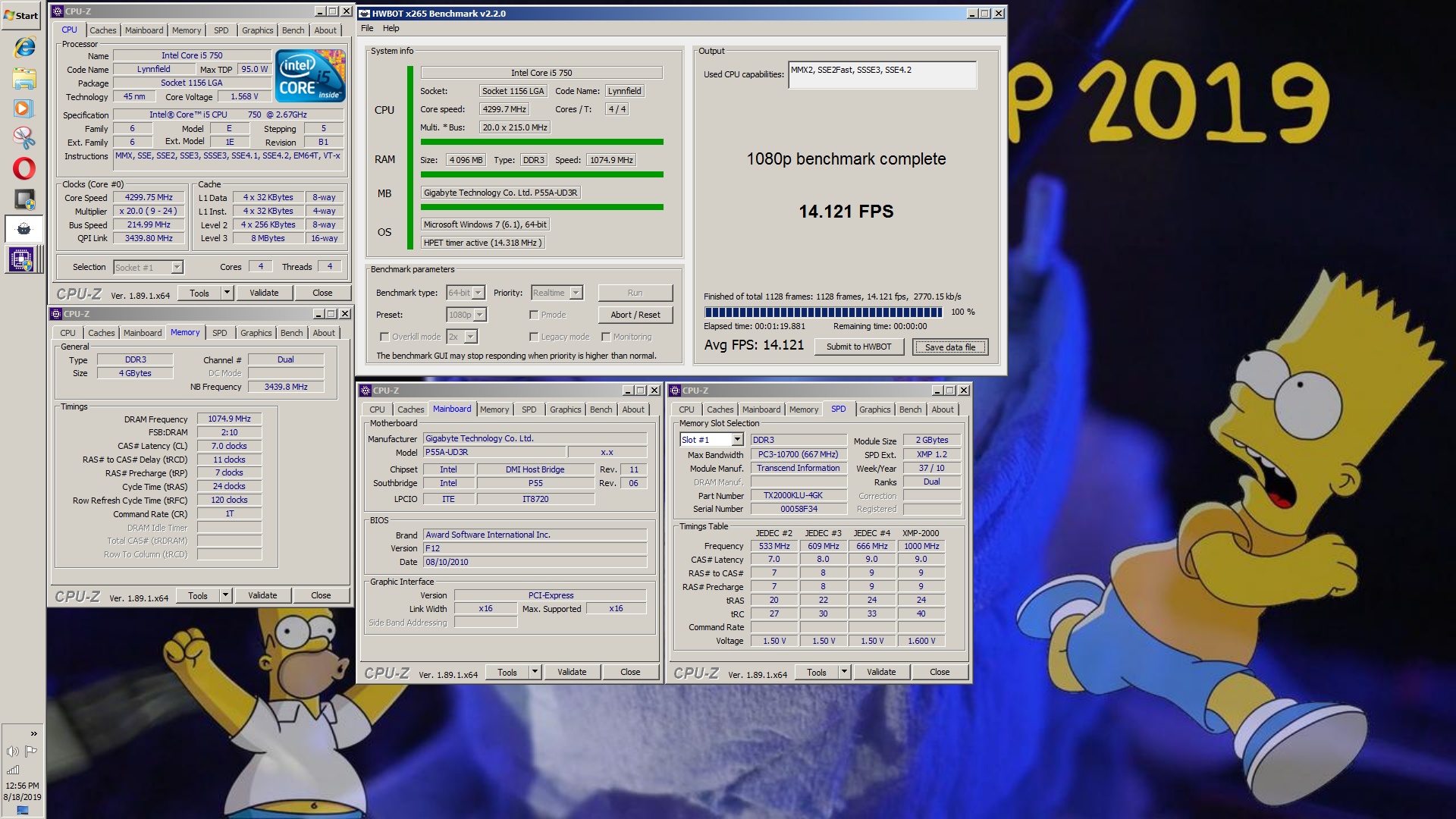Image resolution: width=1456 pixels, height=819 pixels.
Task: Open the Overkill 2x multiplier dropdown
Action: point(461,337)
